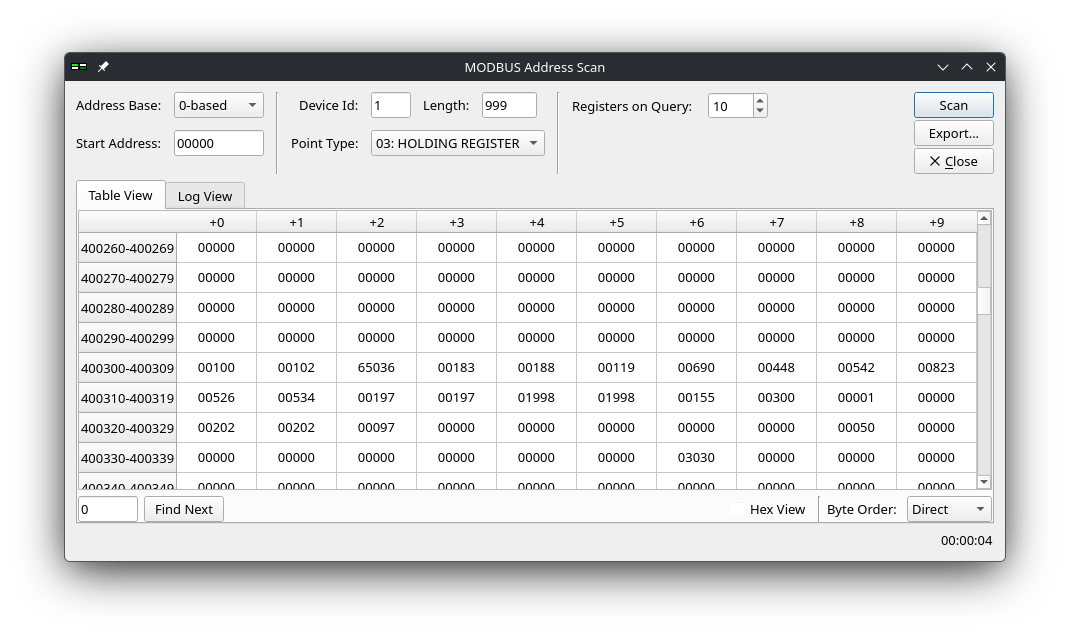Screen dimensions: 1070x638
Task: Click the Find Next button
Action: click(x=184, y=509)
